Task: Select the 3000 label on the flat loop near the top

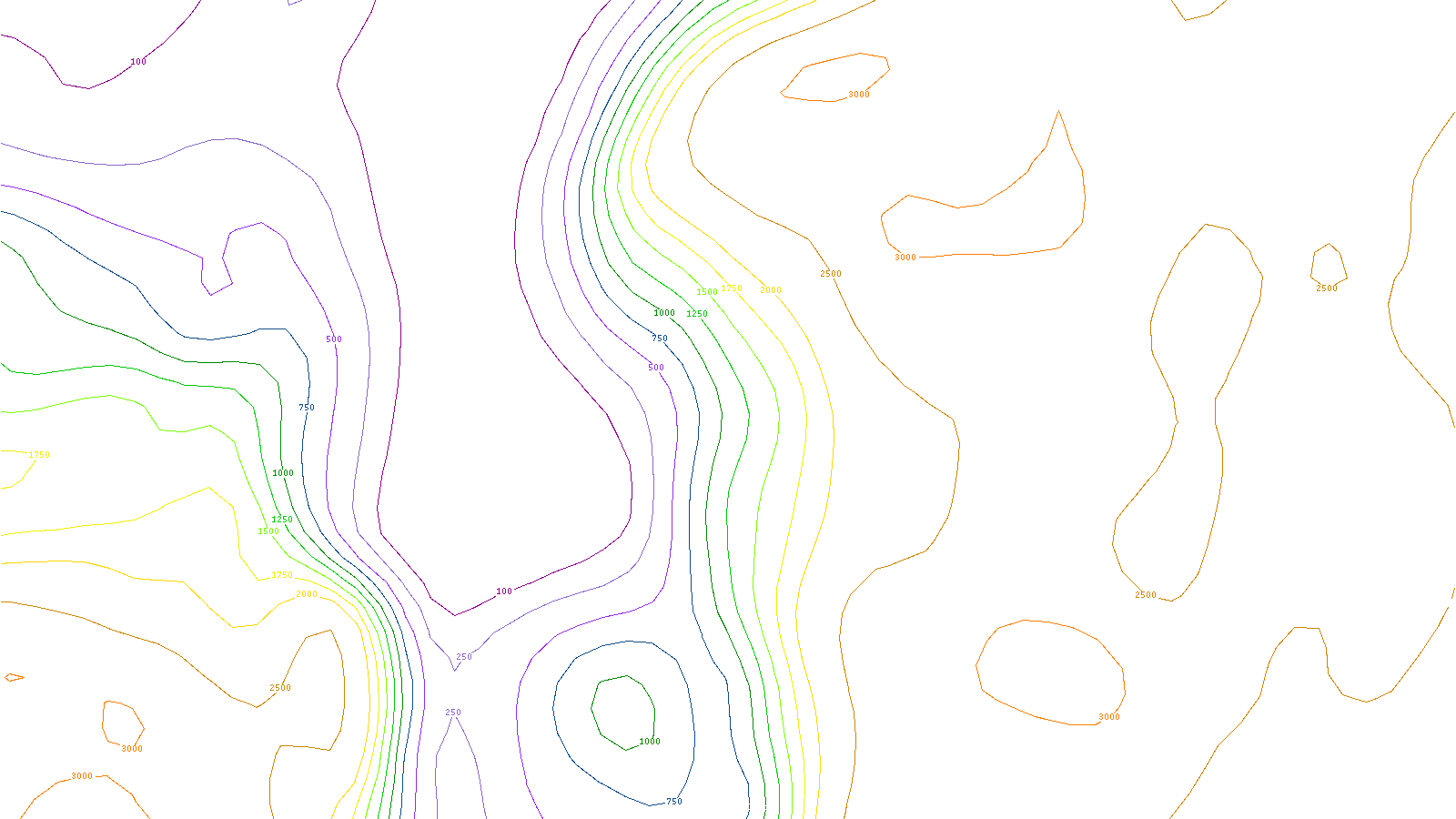Action: [859, 95]
